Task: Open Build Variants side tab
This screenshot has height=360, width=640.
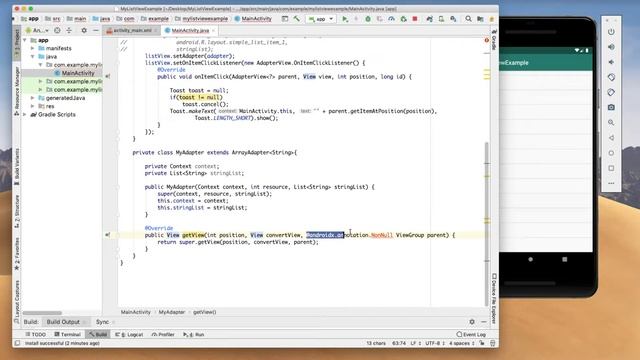Action: 17,167
